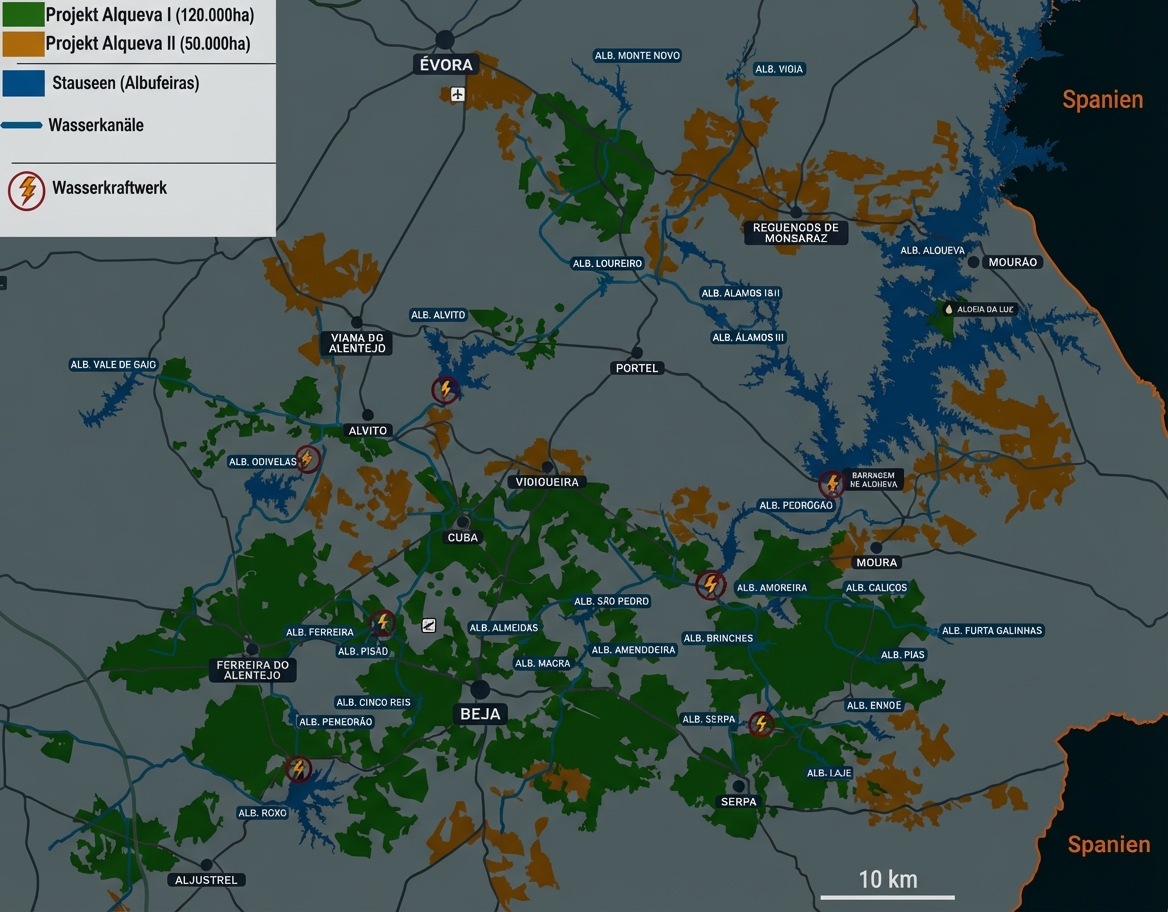Image resolution: width=1168 pixels, height=912 pixels.
Task: Open the ÉVORA city label
Action: pyautogui.click(x=446, y=63)
